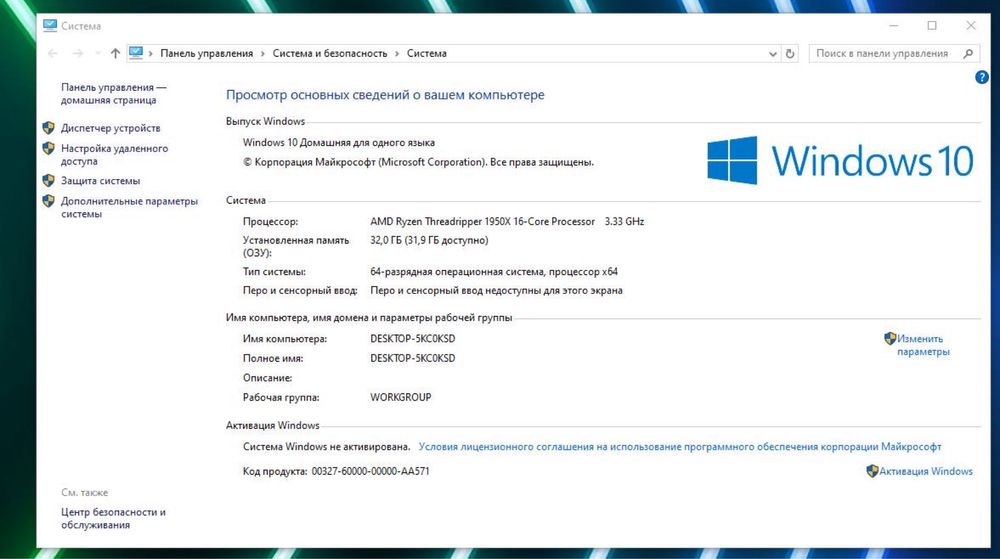Click the Перо и сенсорный ввод недоступны text

pos(496,291)
